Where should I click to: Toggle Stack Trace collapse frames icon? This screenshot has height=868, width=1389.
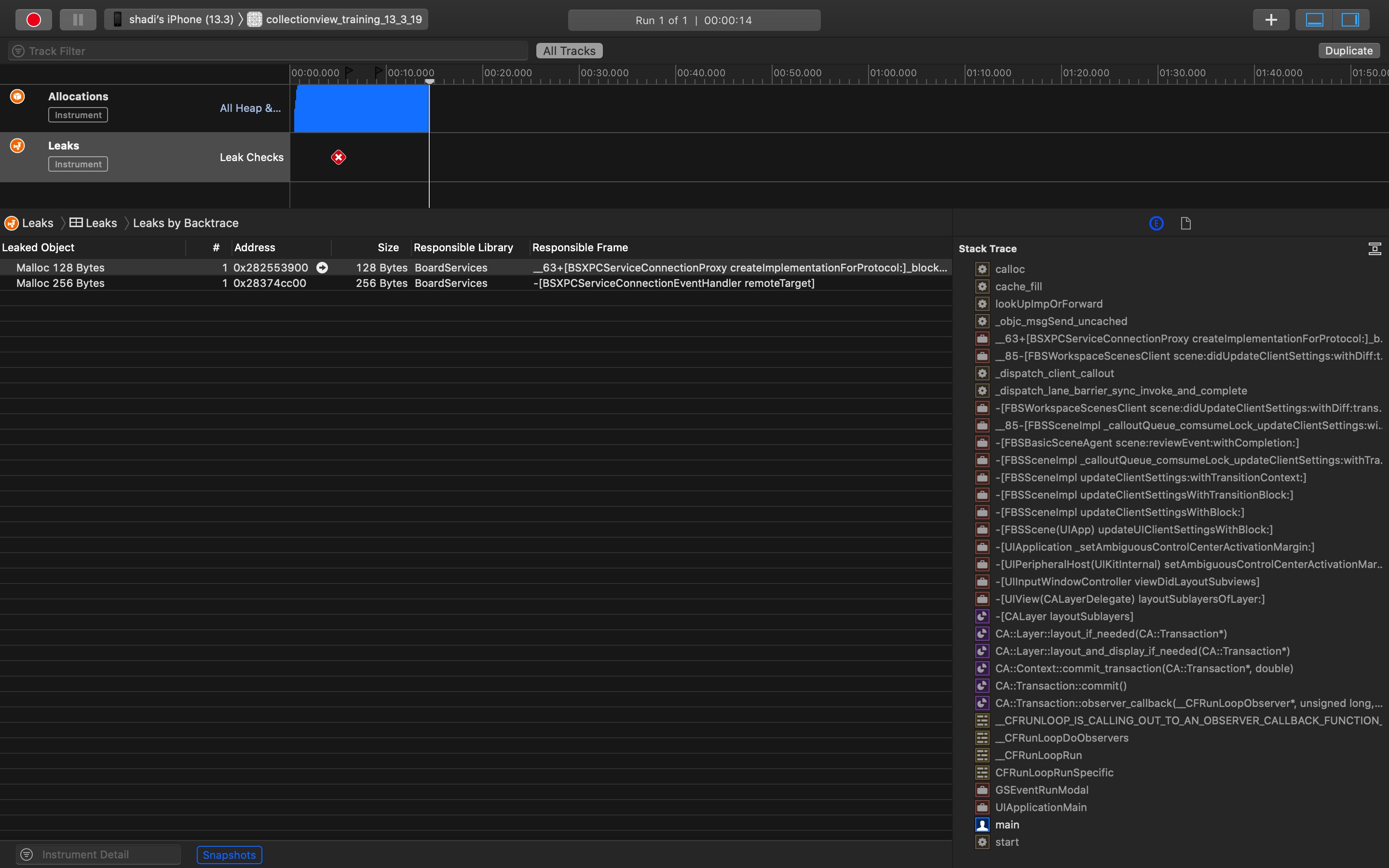pyautogui.click(x=1374, y=248)
